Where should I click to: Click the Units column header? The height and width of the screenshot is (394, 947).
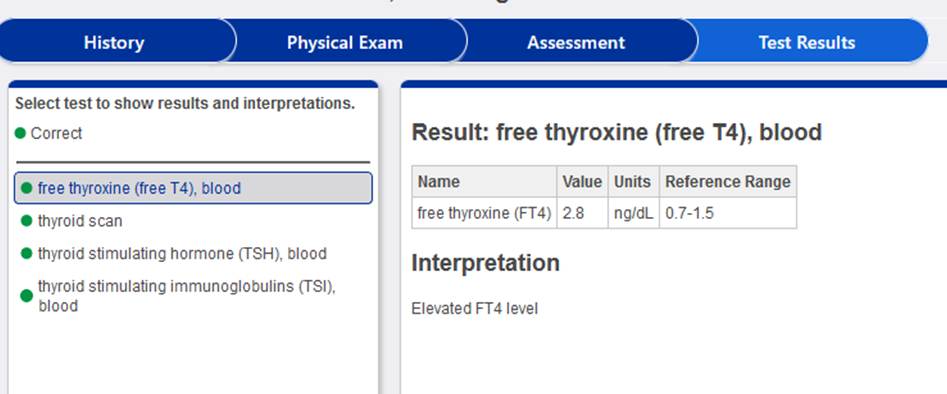point(634,181)
